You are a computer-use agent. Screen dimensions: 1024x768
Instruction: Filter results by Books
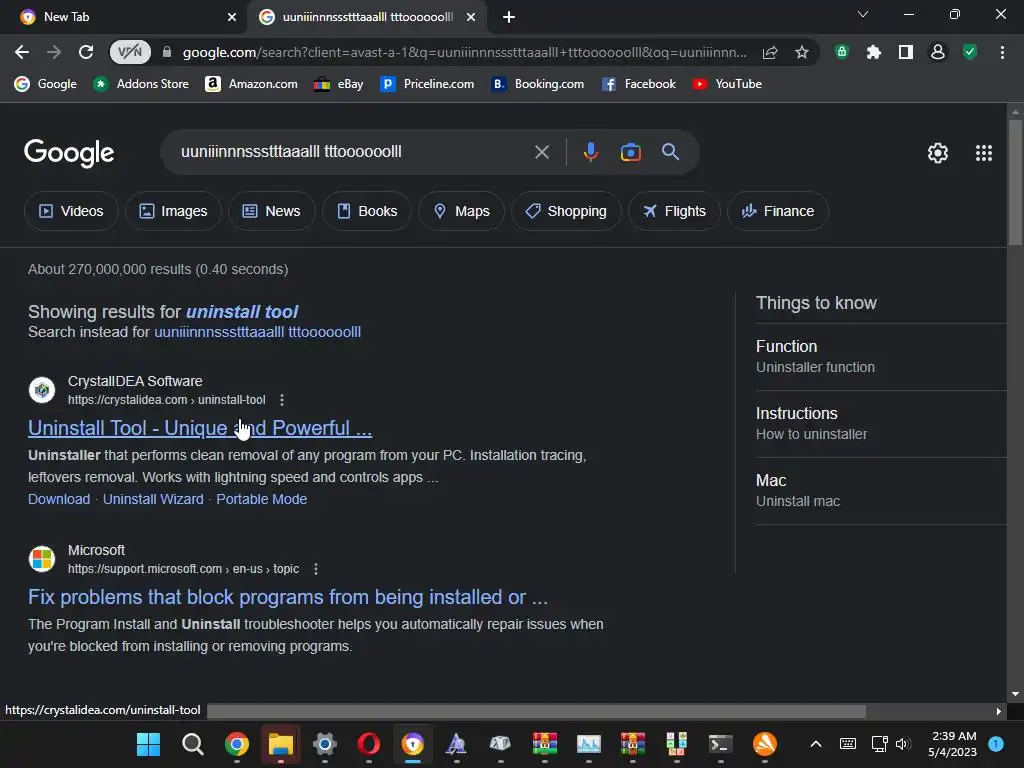(366, 211)
